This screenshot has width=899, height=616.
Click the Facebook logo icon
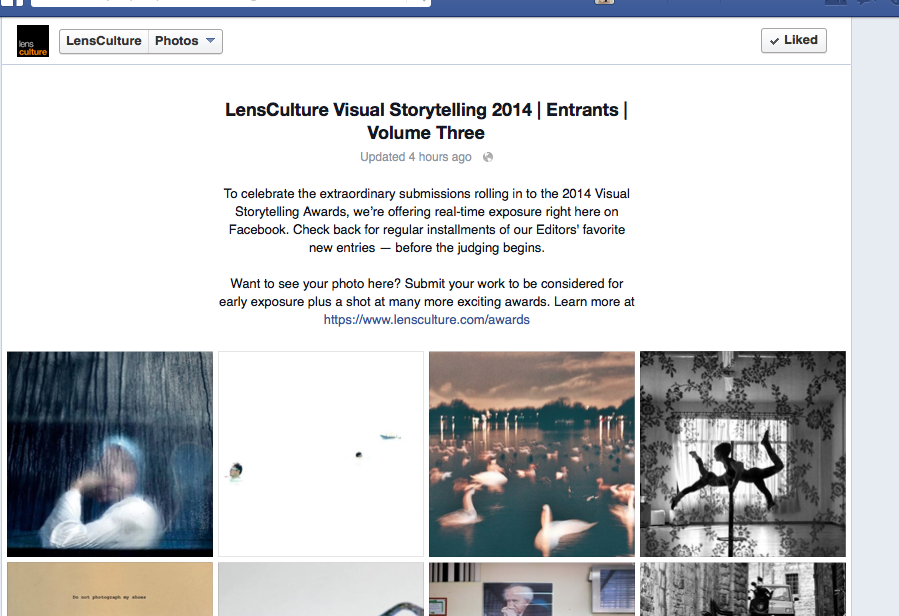click(11, 3)
